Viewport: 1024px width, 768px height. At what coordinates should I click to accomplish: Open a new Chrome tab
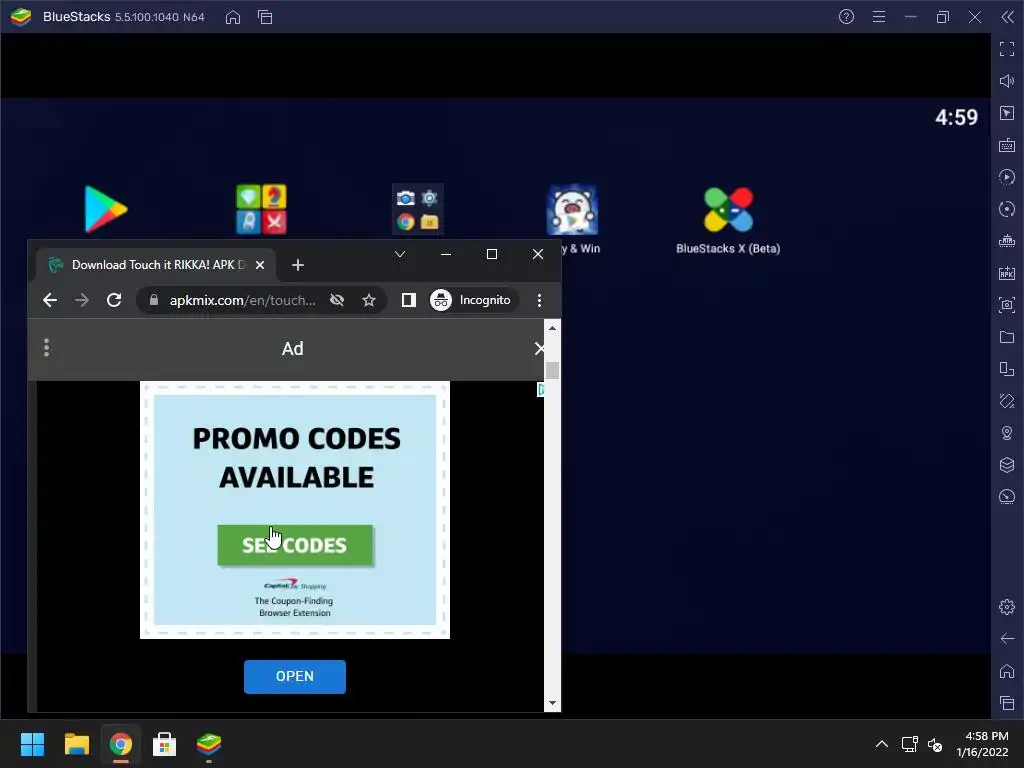(x=298, y=264)
